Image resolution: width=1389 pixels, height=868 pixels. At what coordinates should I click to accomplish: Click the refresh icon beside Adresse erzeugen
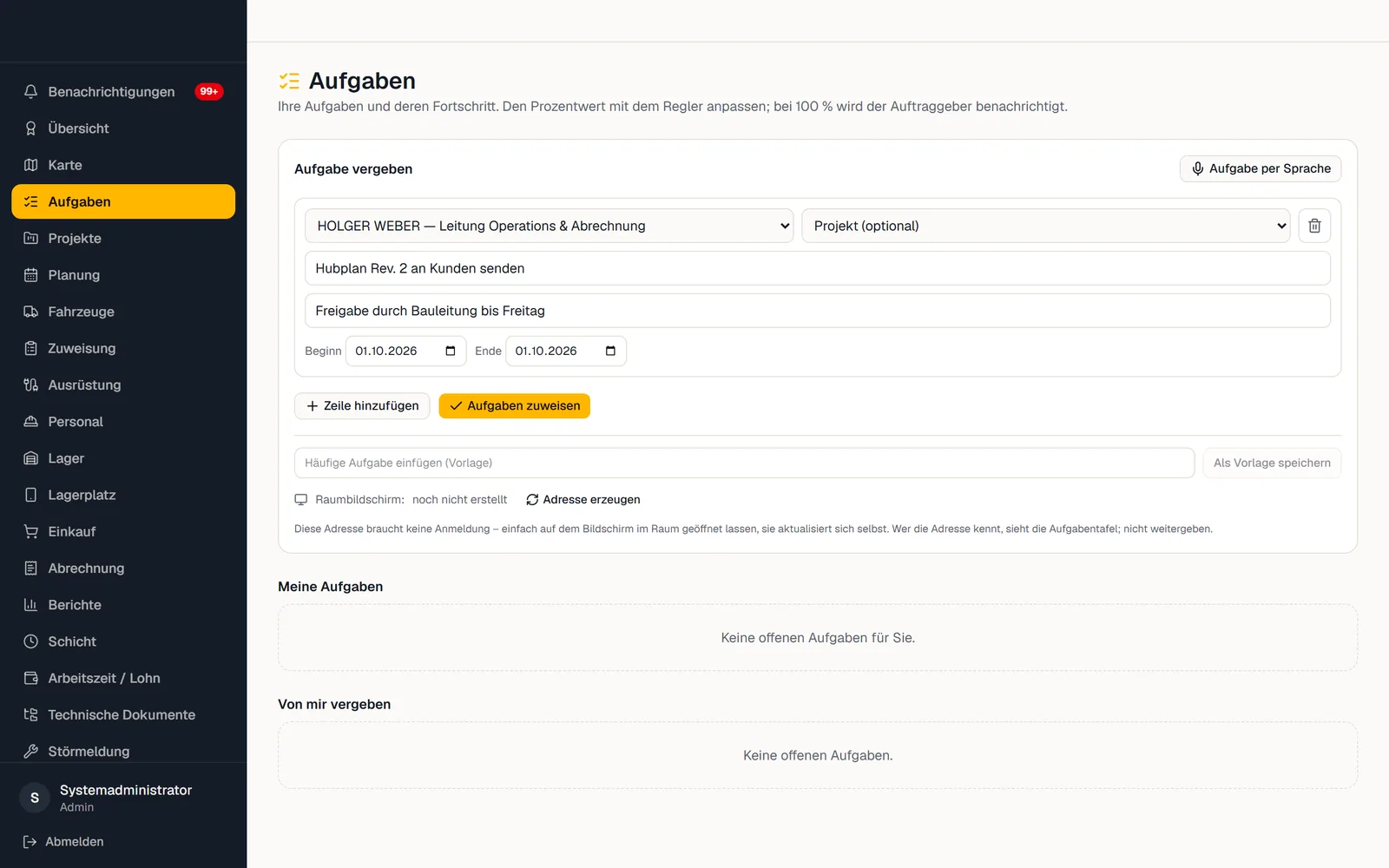532,500
